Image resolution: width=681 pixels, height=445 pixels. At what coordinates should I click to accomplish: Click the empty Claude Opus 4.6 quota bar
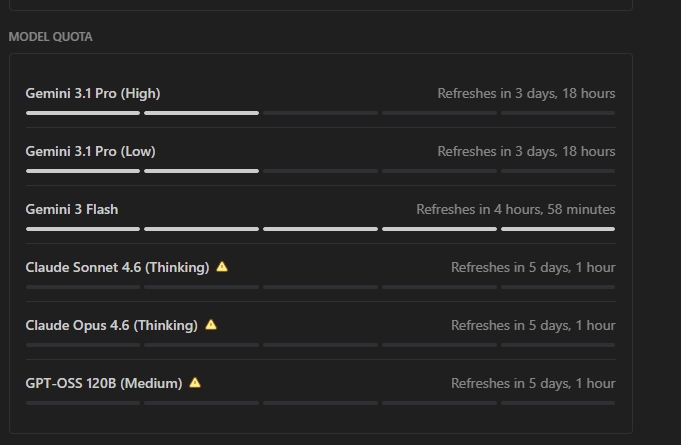click(x=320, y=345)
